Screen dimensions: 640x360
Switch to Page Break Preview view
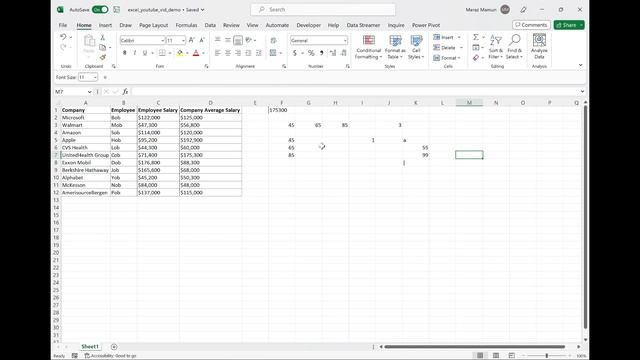click(x=511, y=356)
